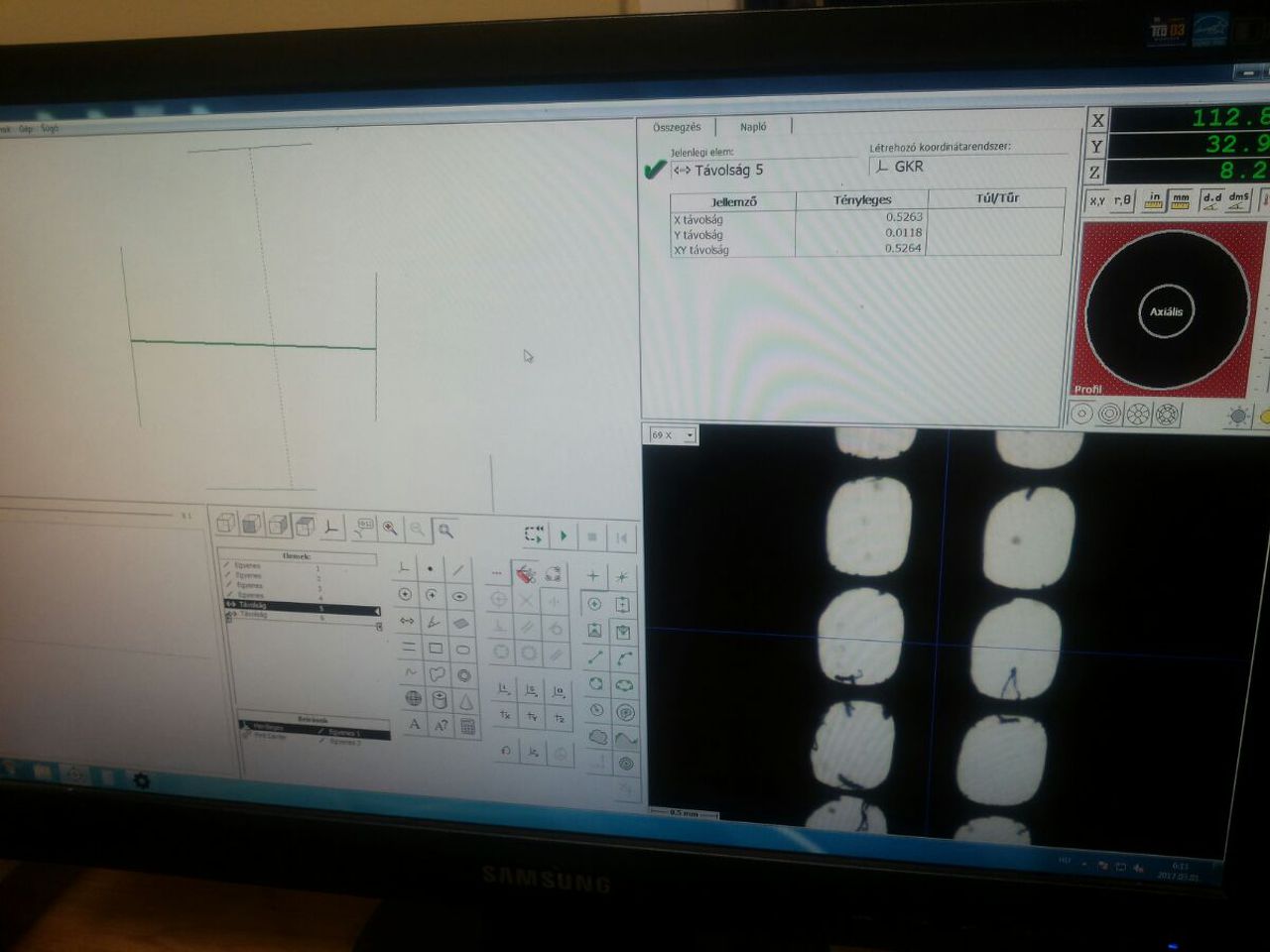The height and width of the screenshot is (952, 1270).
Task: Click the Y axis readout button
Action: tap(1096, 147)
